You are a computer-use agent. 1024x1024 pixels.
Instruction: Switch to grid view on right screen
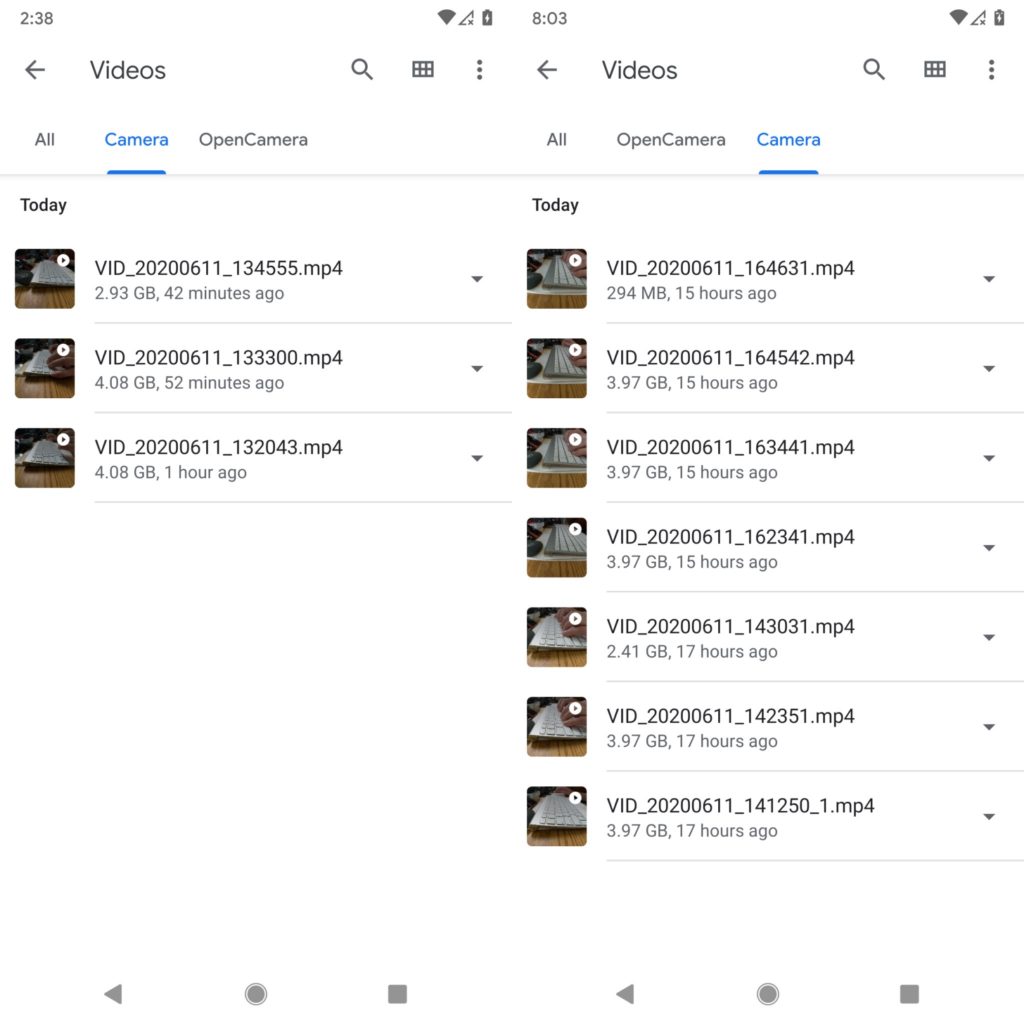[x=935, y=69]
